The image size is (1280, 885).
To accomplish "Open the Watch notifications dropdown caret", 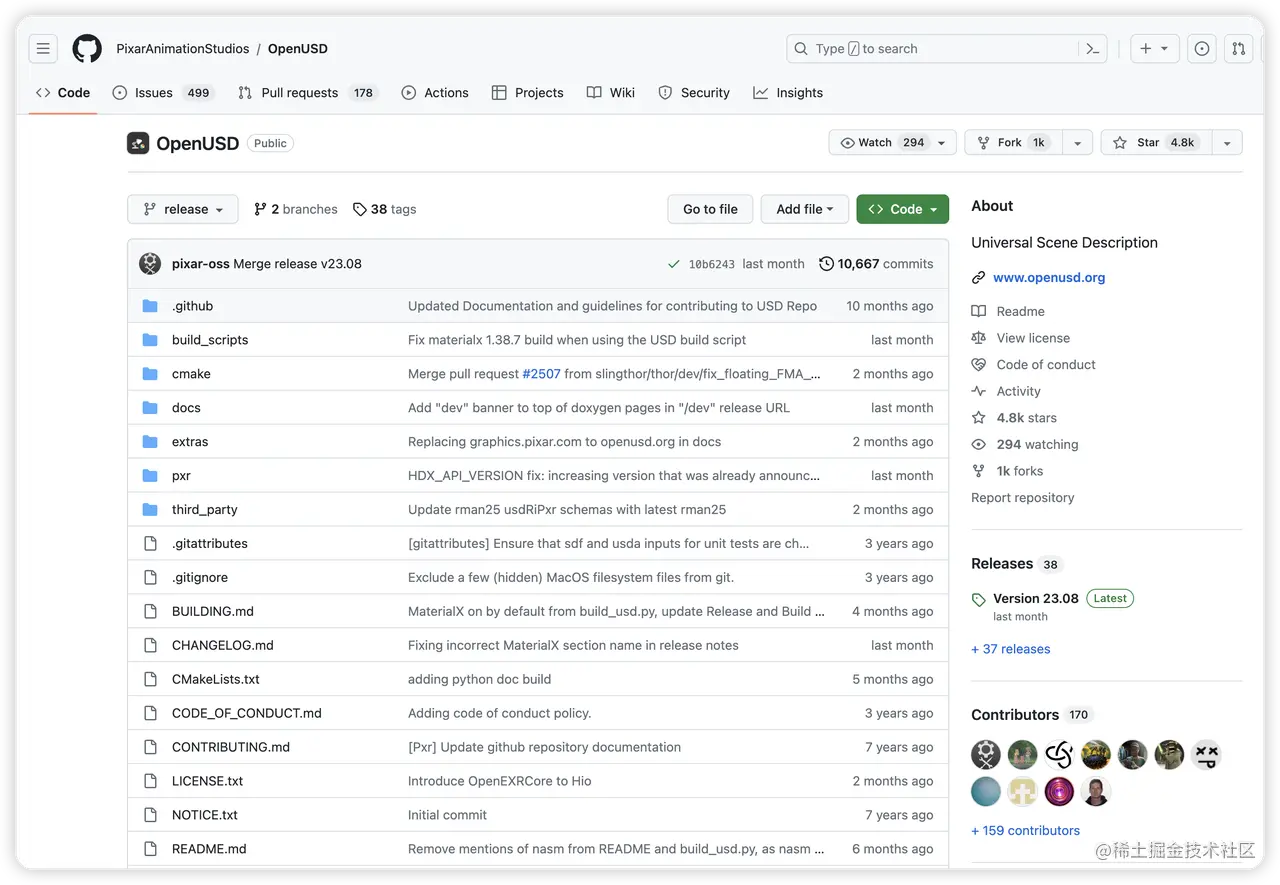I will pyautogui.click(x=942, y=143).
